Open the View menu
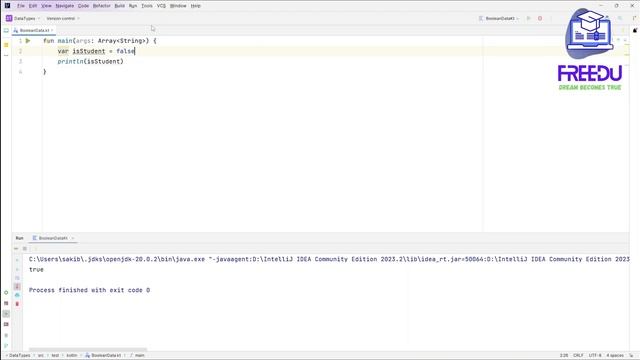This screenshot has height=360, width=640. (47, 6)
